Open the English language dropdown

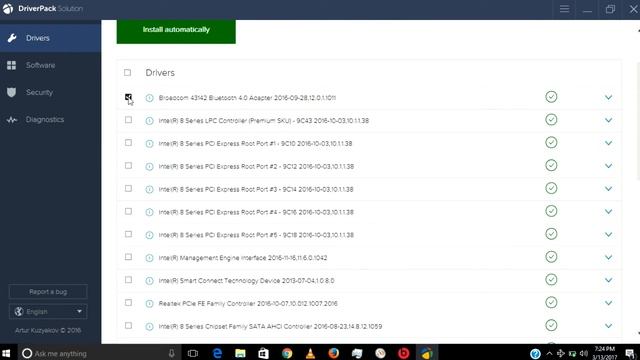pyautogui.click(x=48, y=311)
